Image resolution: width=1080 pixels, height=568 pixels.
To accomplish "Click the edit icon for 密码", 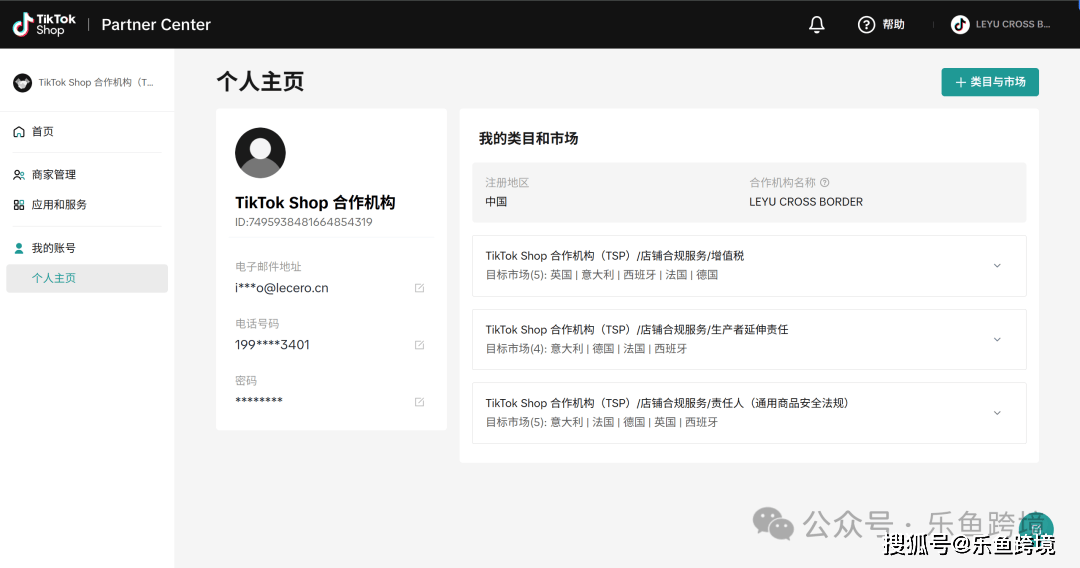I will (x=419, y=402).
